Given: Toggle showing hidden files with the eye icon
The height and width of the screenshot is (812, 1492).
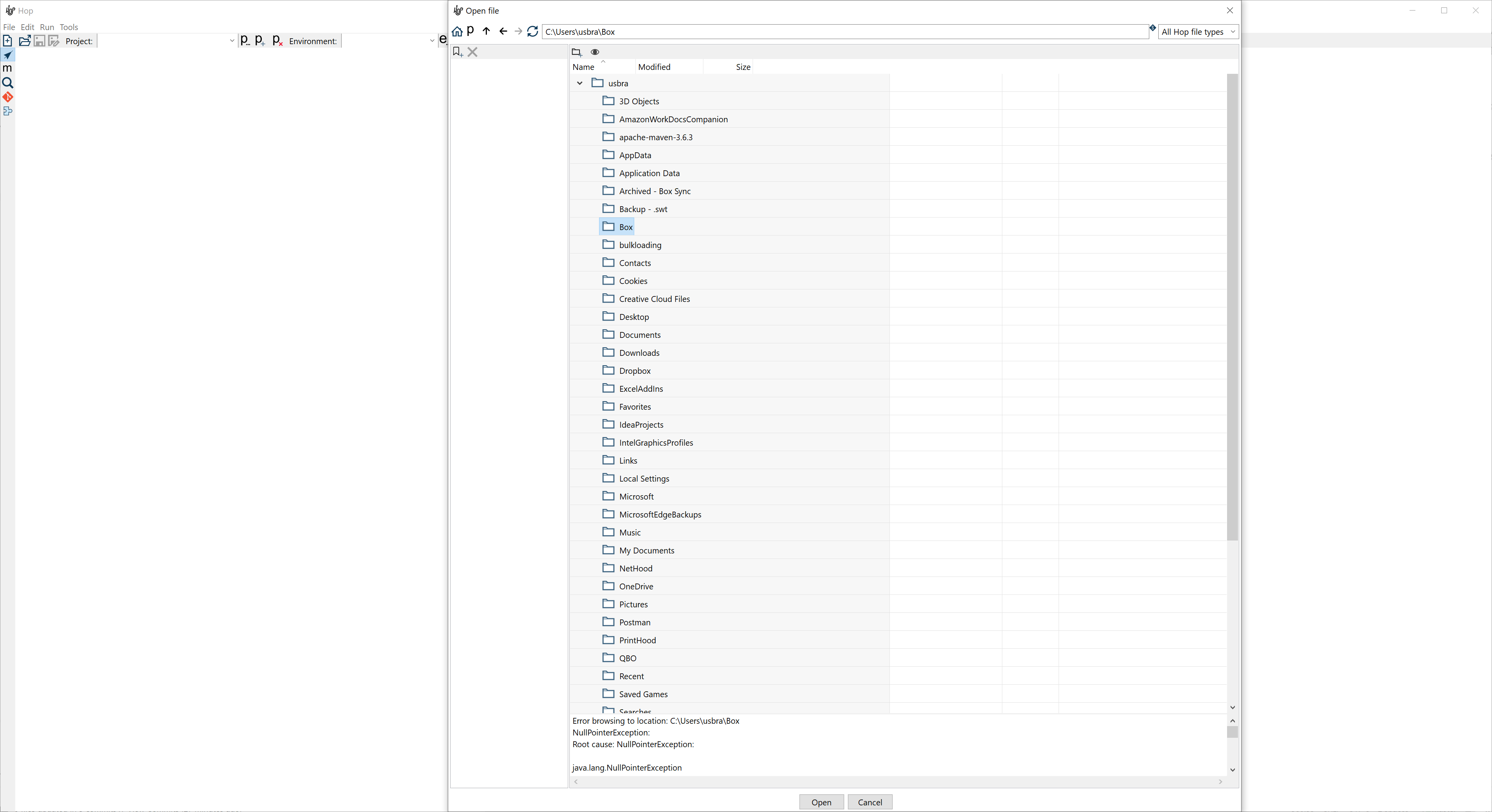Looking at the screenshot, I should [595, 52].
